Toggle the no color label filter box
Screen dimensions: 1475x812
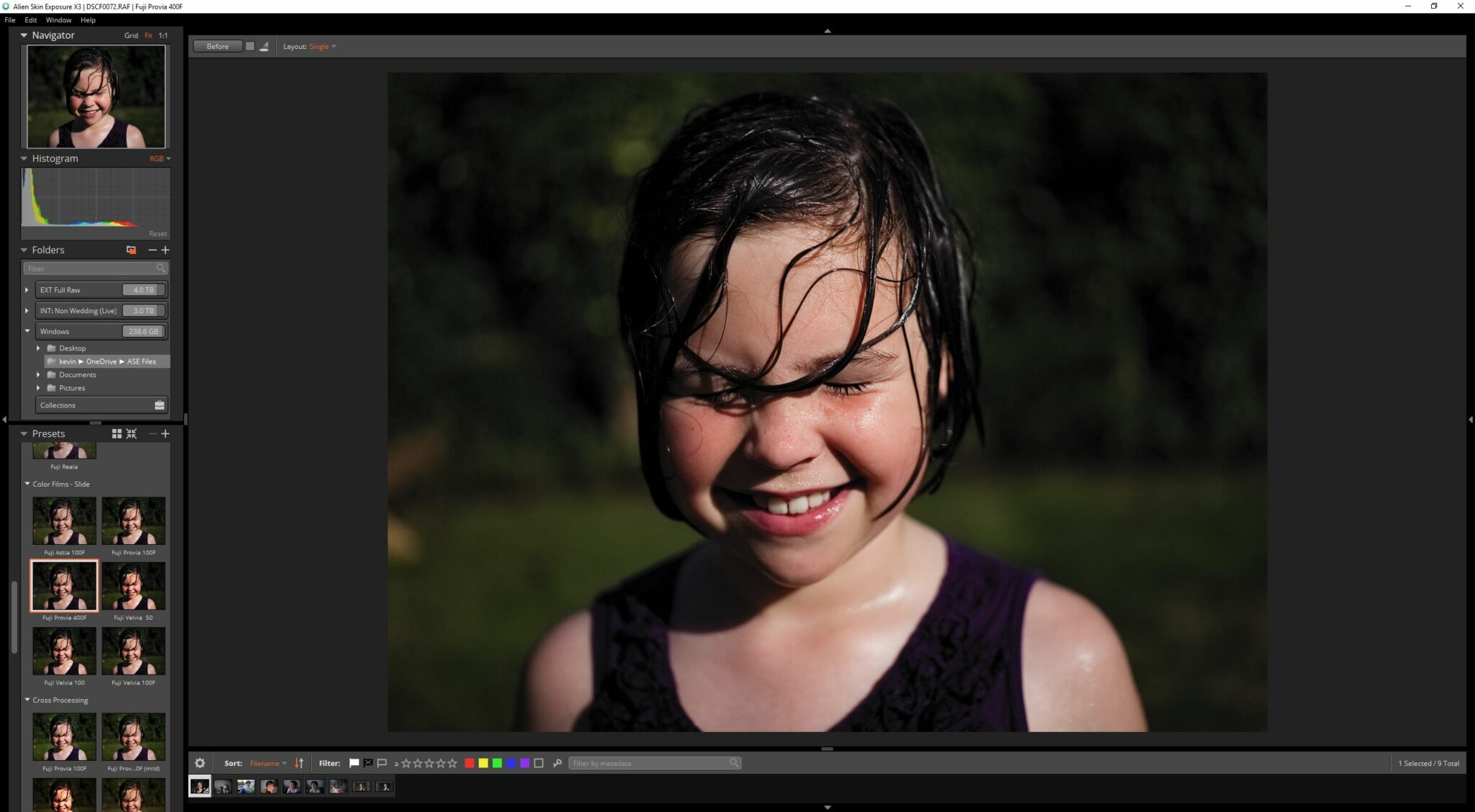pos(539,763)
